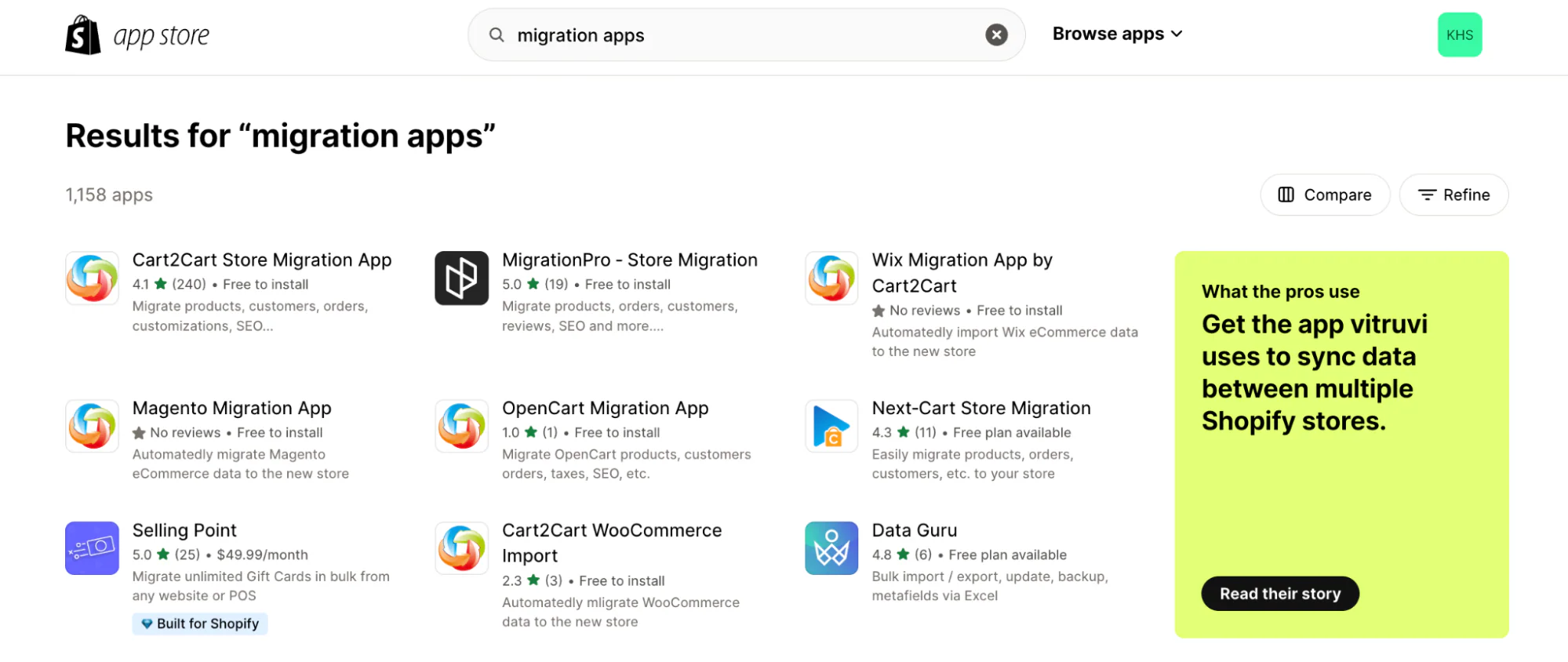Open OpenCart Migration App title link

(x=605, y=408)
